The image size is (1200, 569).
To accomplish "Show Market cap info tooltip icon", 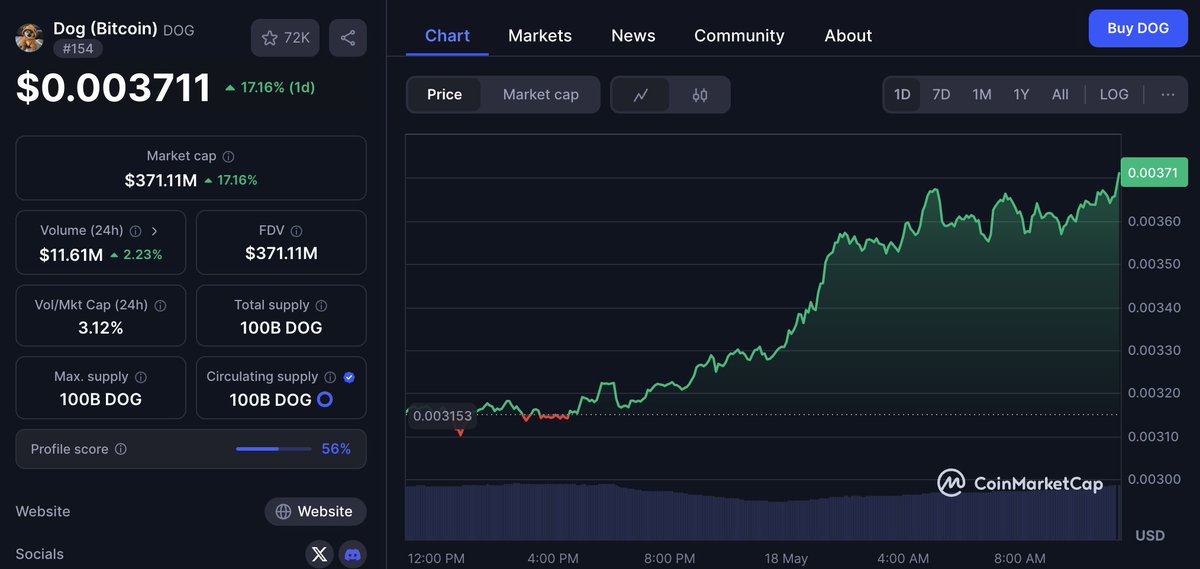I will [x=228, y=157].
